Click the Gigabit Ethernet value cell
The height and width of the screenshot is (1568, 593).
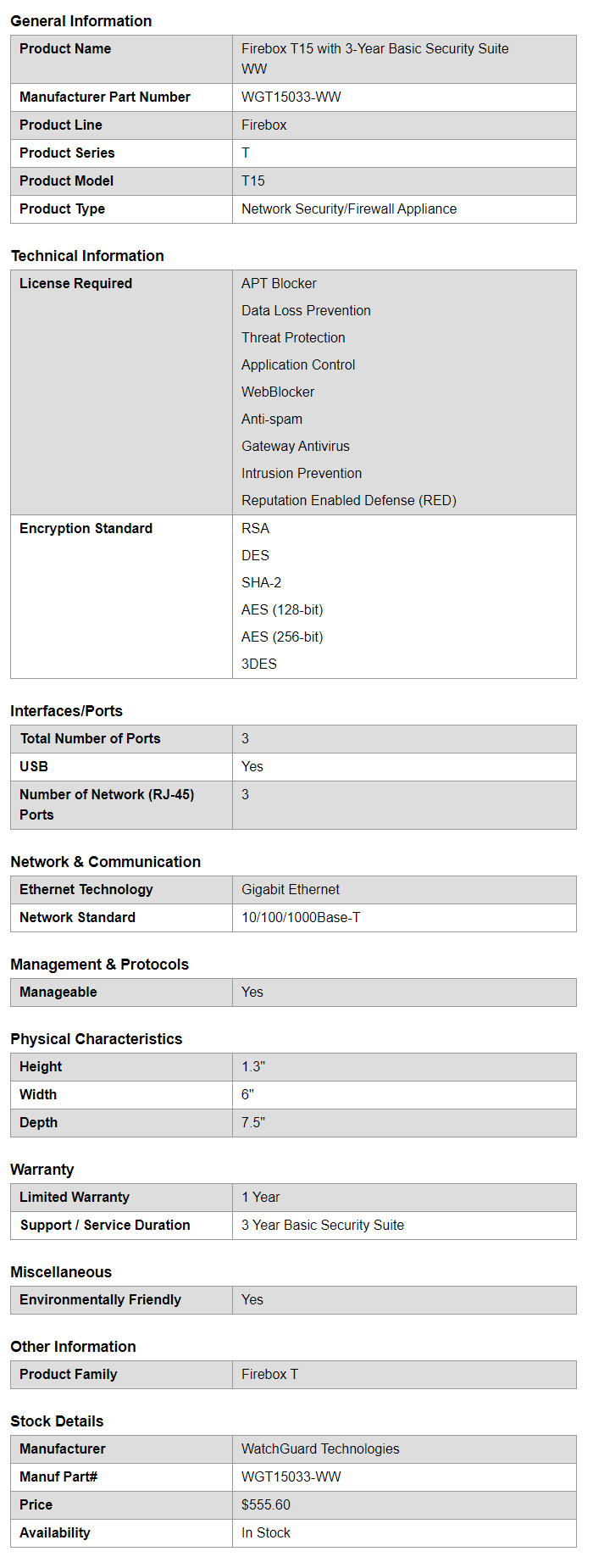coord(291,890)
